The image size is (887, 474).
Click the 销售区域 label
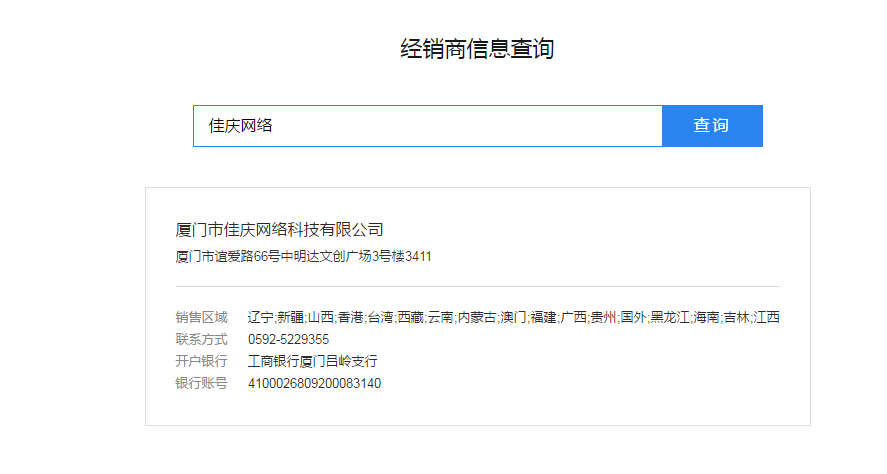click(x=201, y=317)
